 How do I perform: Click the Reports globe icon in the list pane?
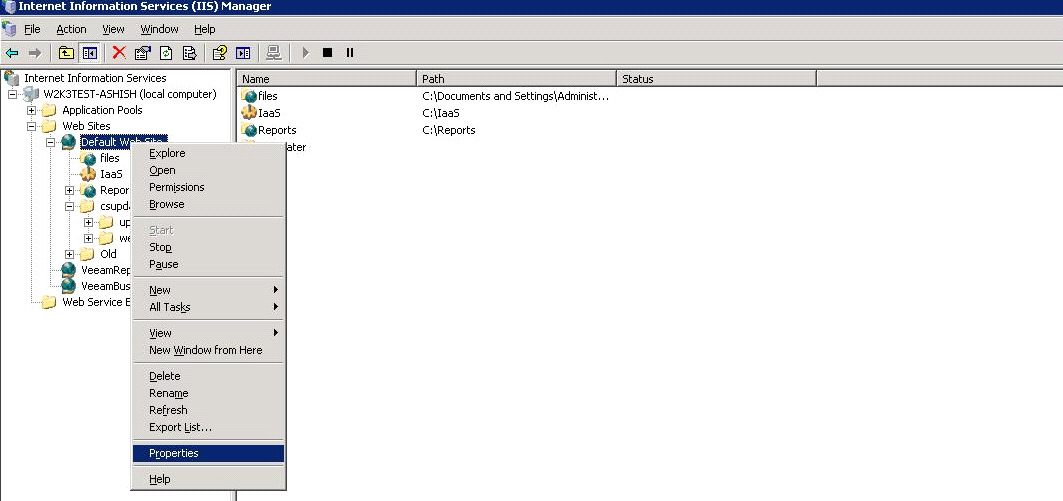pos(249,130)
